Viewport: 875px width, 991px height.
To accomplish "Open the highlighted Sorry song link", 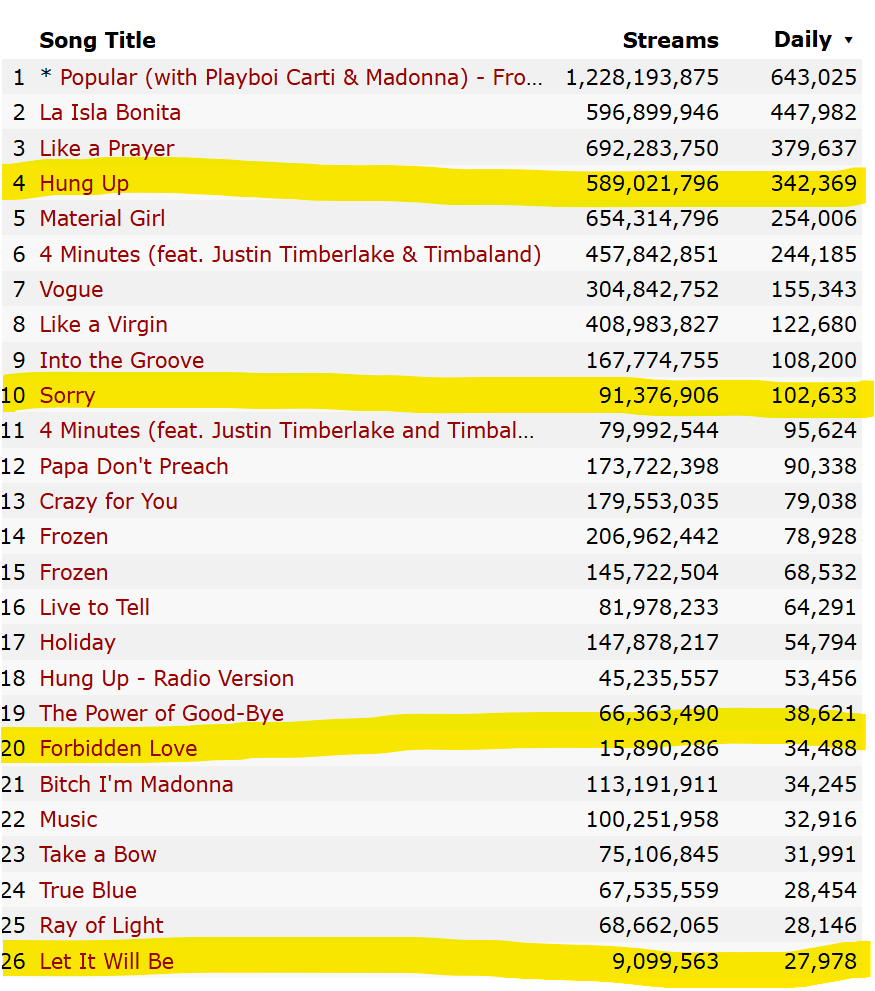I will (x=67, y=395).
